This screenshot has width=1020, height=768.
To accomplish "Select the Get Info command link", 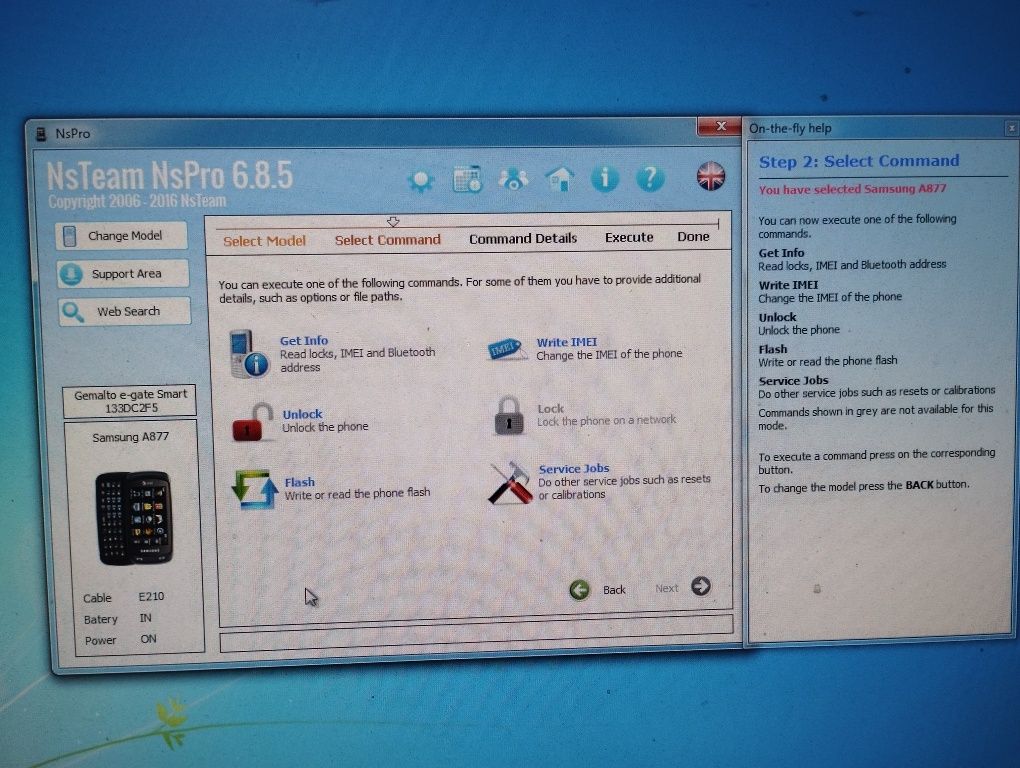I will coord(304,341).
